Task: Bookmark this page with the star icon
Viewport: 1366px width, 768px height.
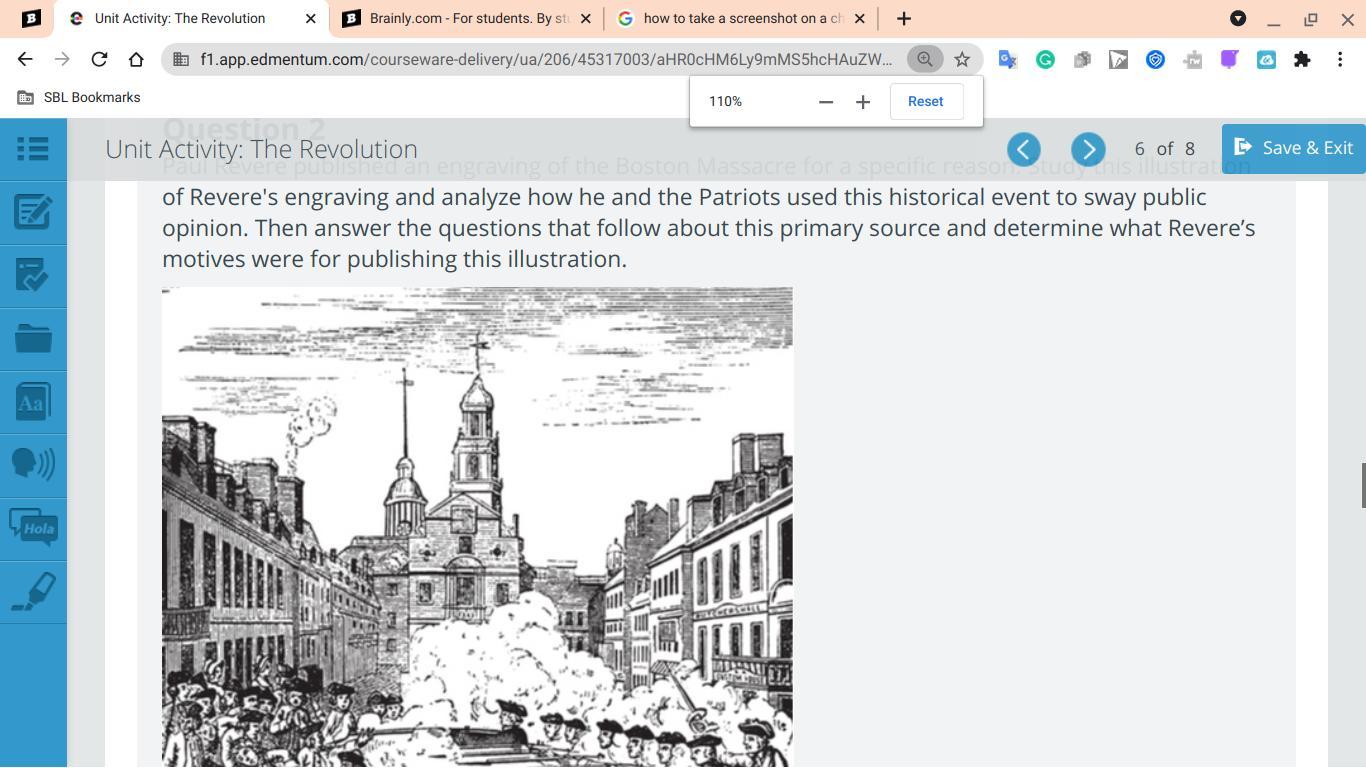Action: coord(962,59)
